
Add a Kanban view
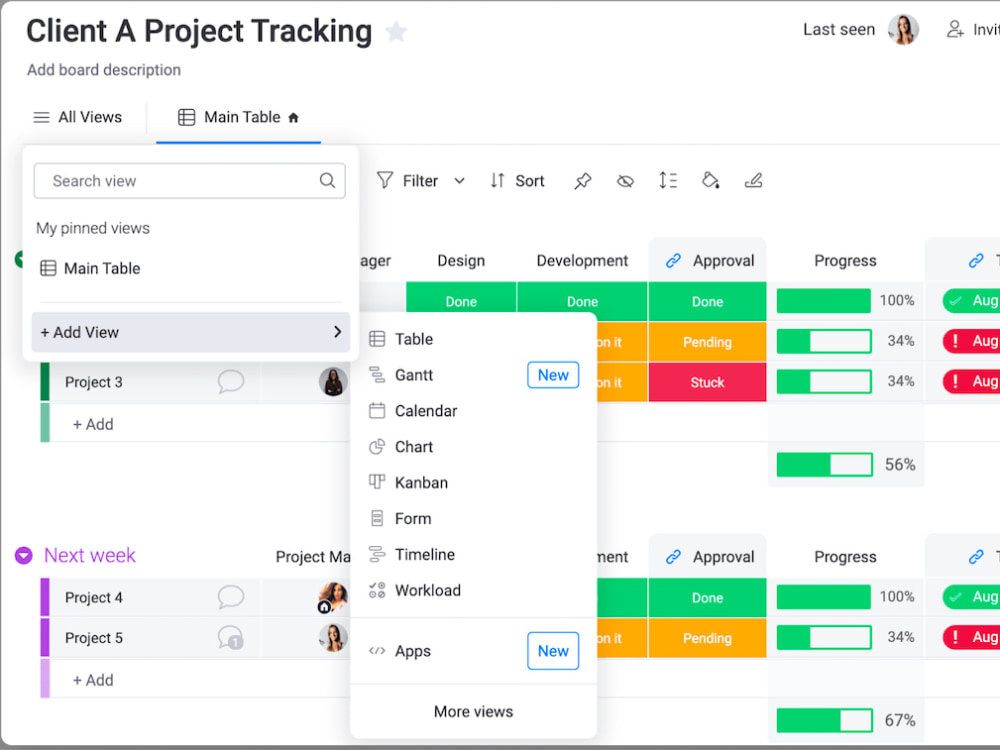tap(473, 483)
